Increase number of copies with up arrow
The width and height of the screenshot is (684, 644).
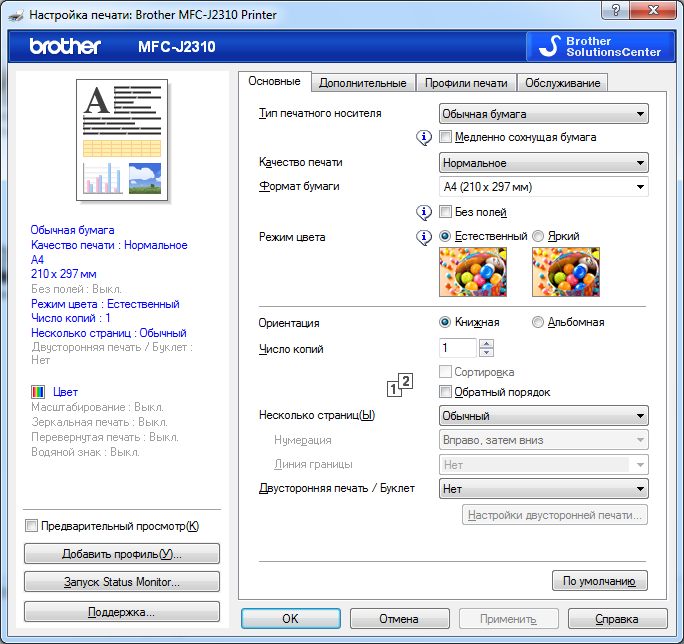[486, 343]
